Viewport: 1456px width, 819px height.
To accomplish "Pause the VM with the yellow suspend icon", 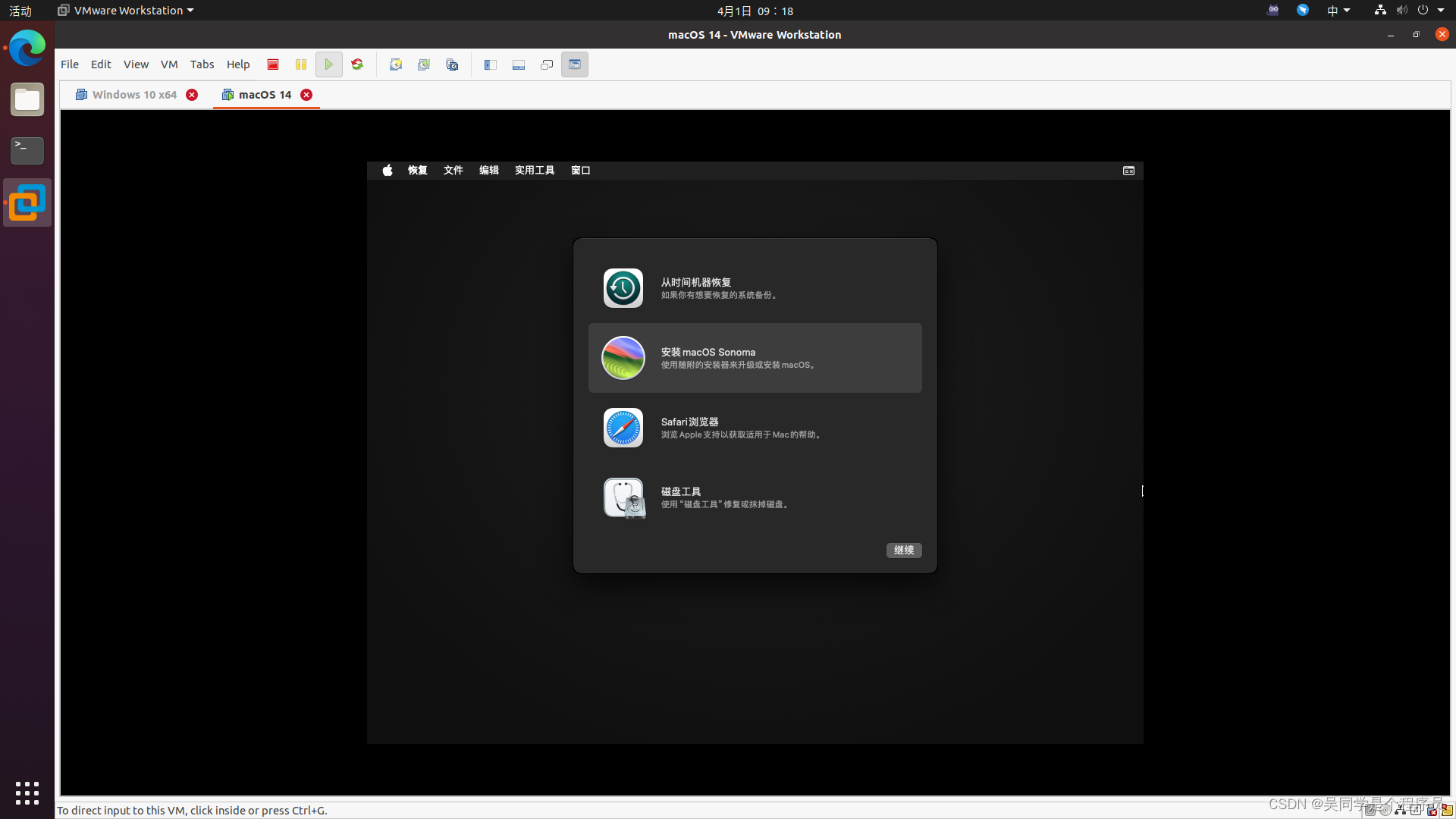I will [x=301, y=64].
